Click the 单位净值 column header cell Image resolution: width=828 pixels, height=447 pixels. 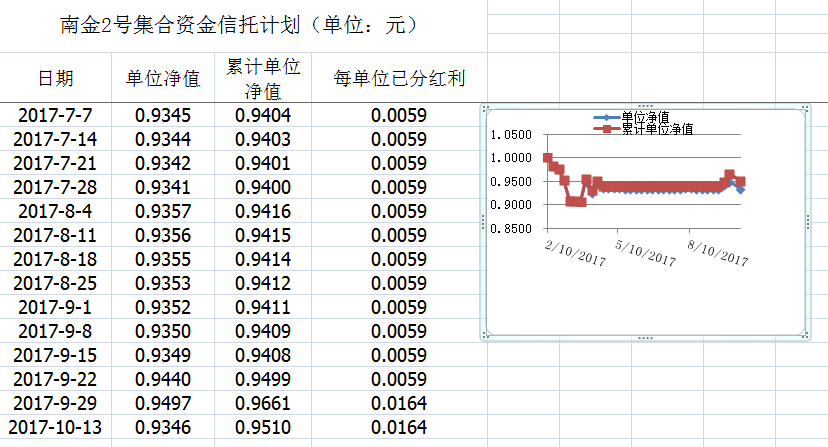point(163,78)
